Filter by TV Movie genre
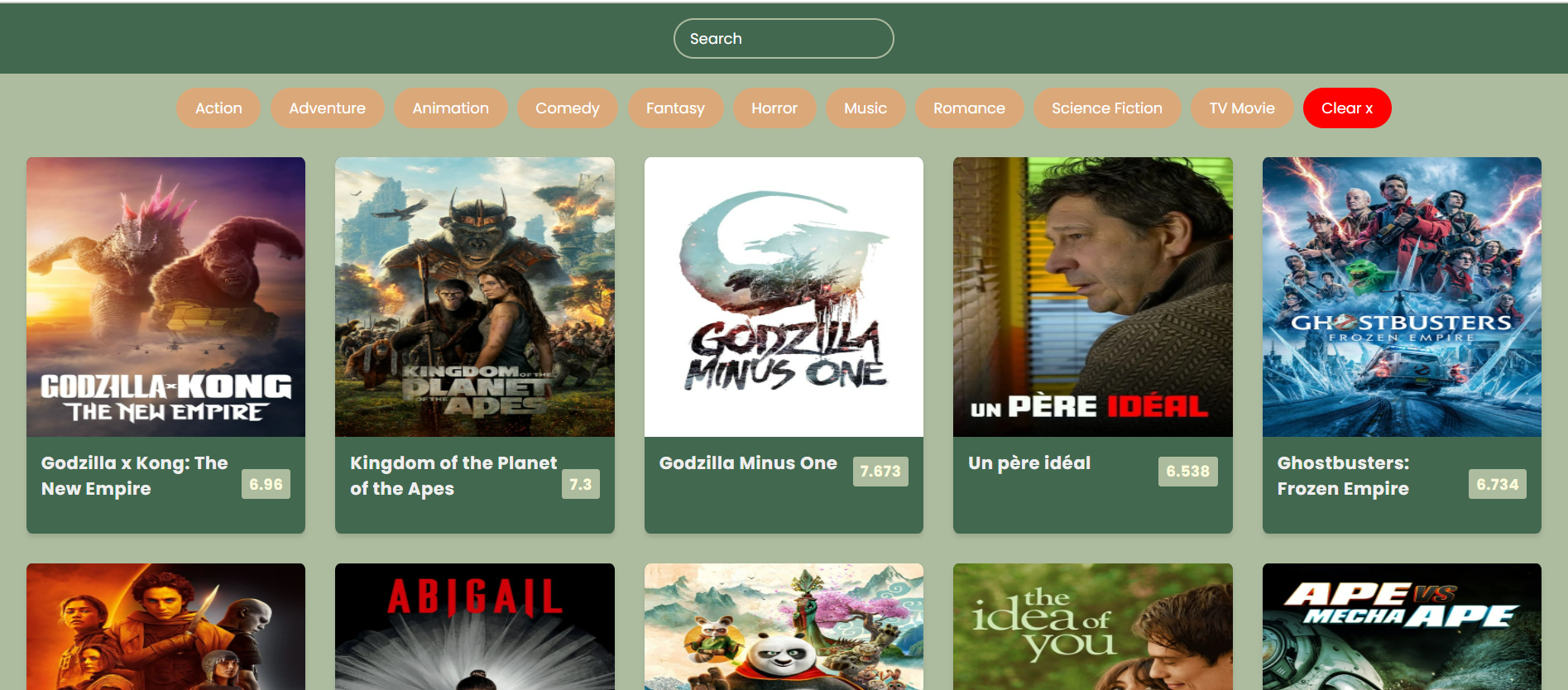Image resolution: width=1568 pixels, height=690 pixels. click(x=1242, y=108)
